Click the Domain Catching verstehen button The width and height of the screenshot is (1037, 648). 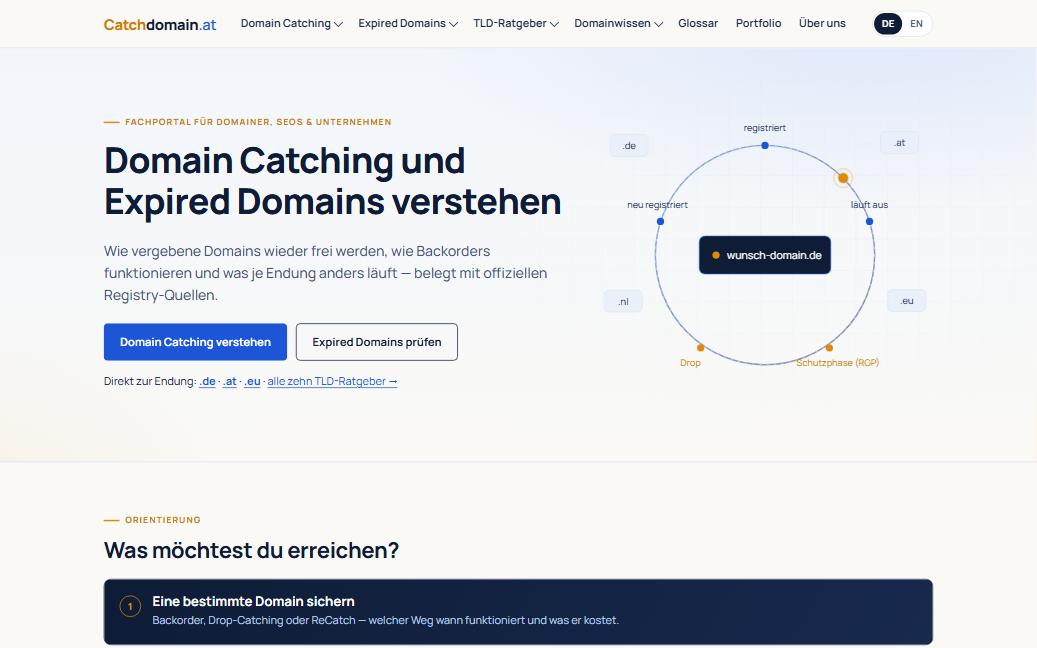(x=195, y=342)
